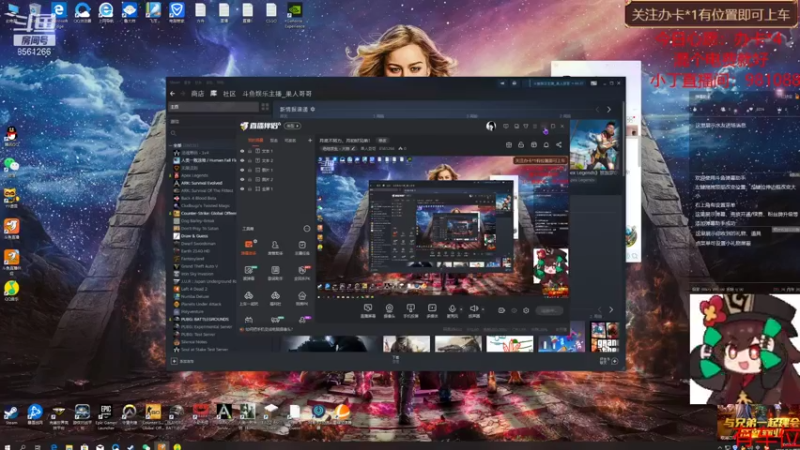Click the house-shaped tool icon in the toolbox
The image size is (800, 450).
point(302,297)
